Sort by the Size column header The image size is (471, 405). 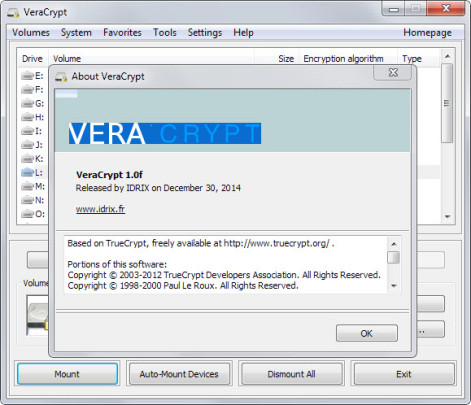pos(277,59)
